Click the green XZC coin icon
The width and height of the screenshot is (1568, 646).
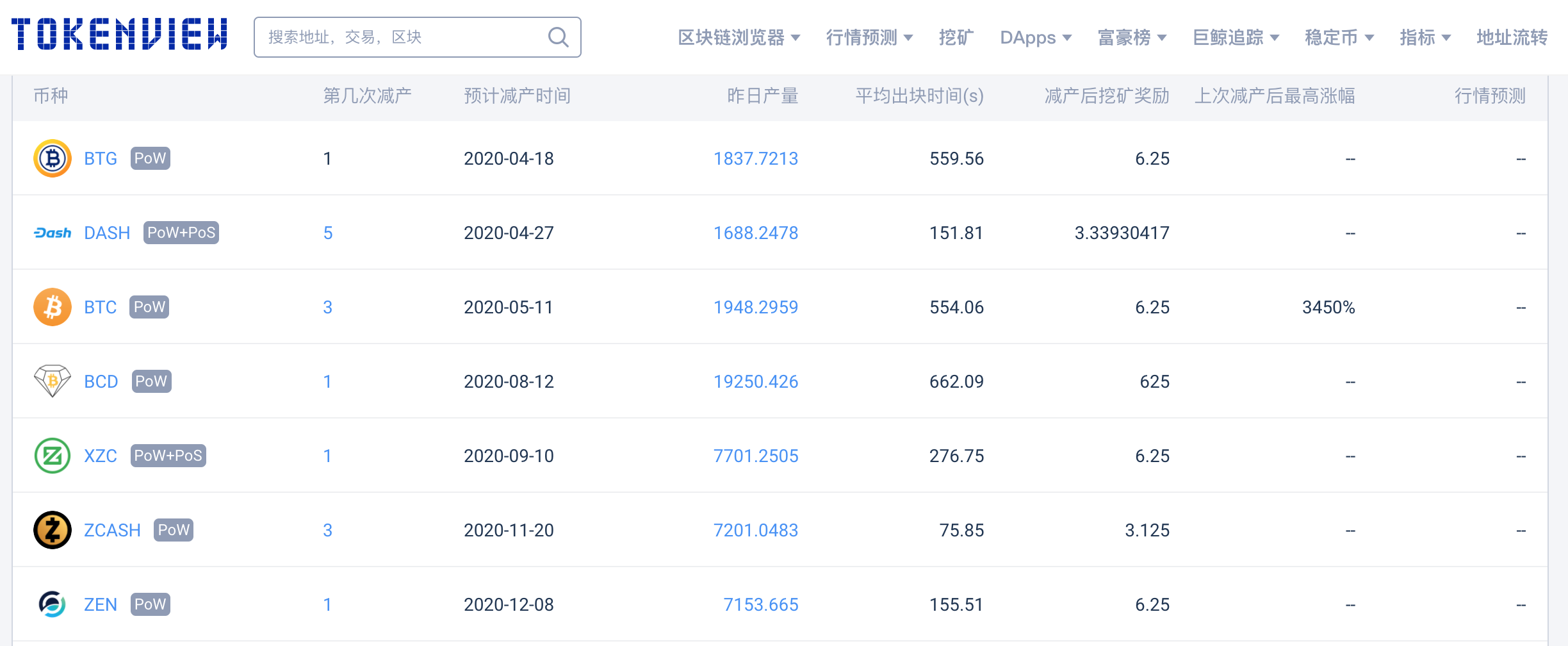pyautogui.click(x=53, y=456)
